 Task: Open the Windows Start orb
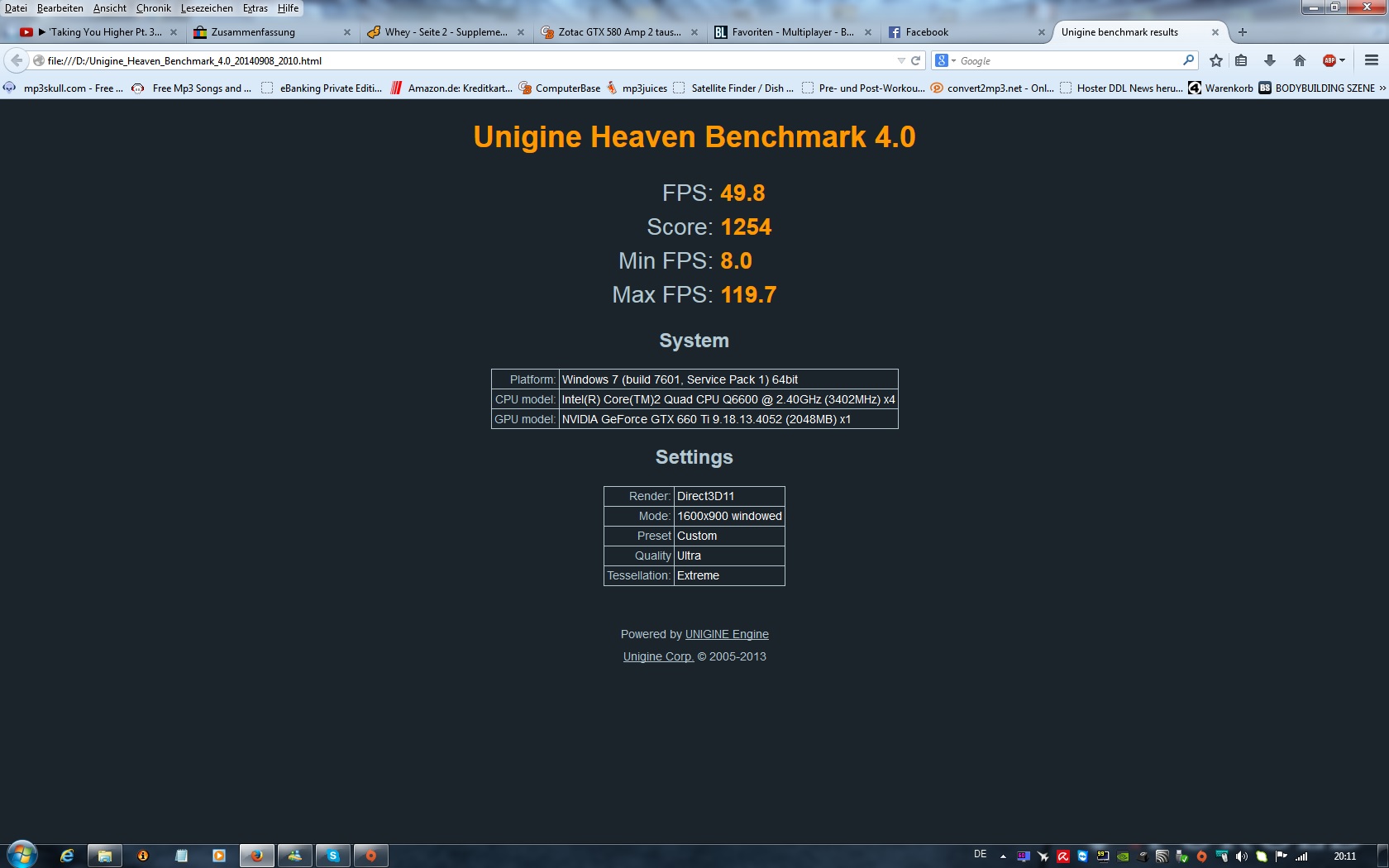click(x=22, y=855)
